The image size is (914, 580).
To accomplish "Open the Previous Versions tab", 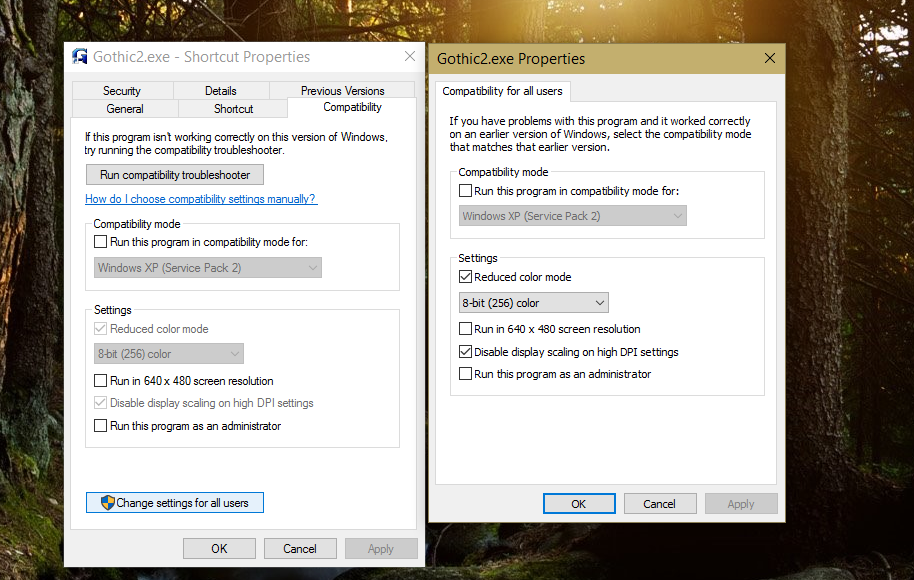I will point(342,91).
